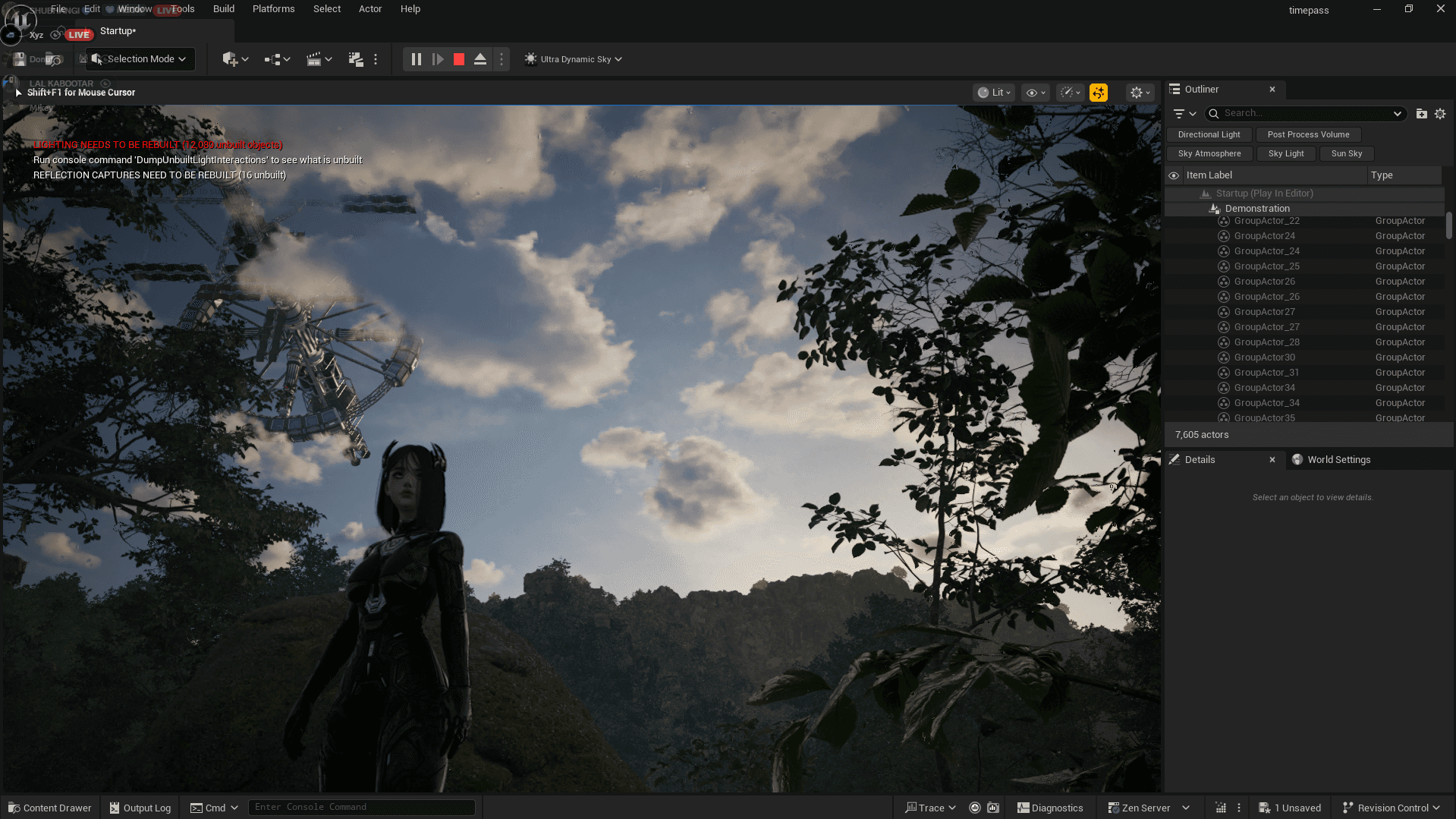Close the Outliner tab
The image size is (1456, 819).
(1272, 90)
